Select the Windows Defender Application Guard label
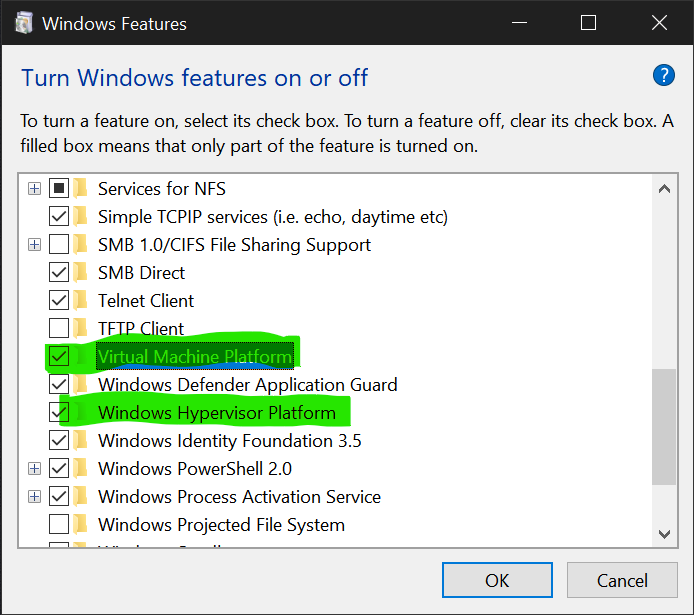 [247, 385]
